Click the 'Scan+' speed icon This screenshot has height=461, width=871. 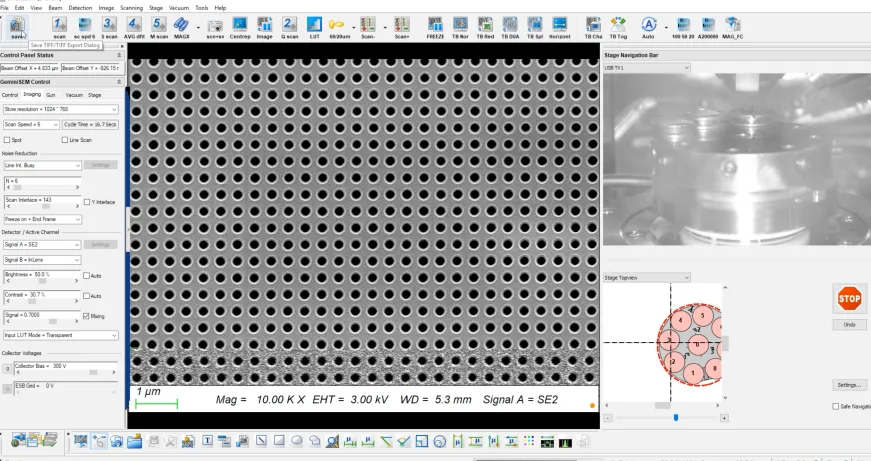[x=402, y=27]
